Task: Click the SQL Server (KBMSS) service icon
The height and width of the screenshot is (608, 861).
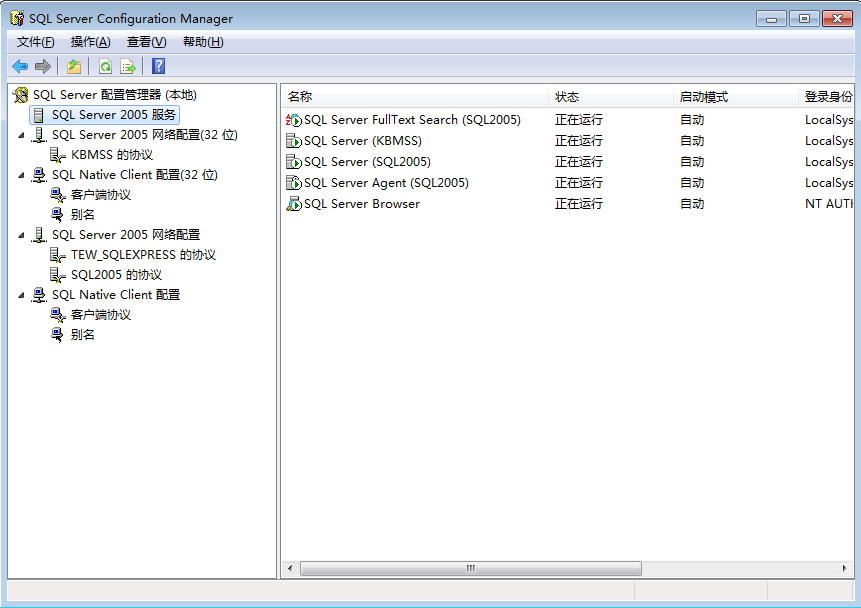Action: click(x=294, y=141)
